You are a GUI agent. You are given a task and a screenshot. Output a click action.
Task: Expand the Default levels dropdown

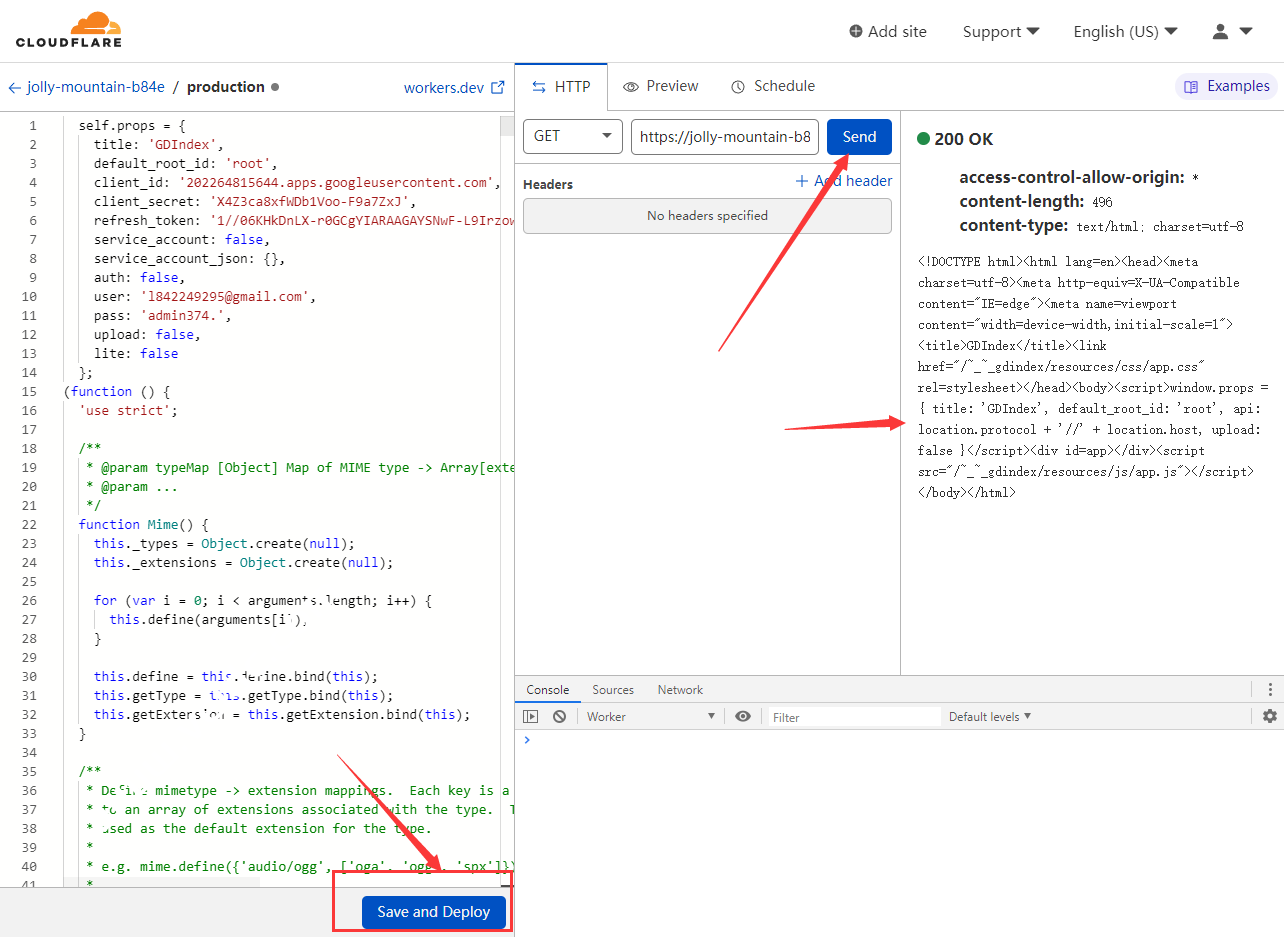(989, 716)
